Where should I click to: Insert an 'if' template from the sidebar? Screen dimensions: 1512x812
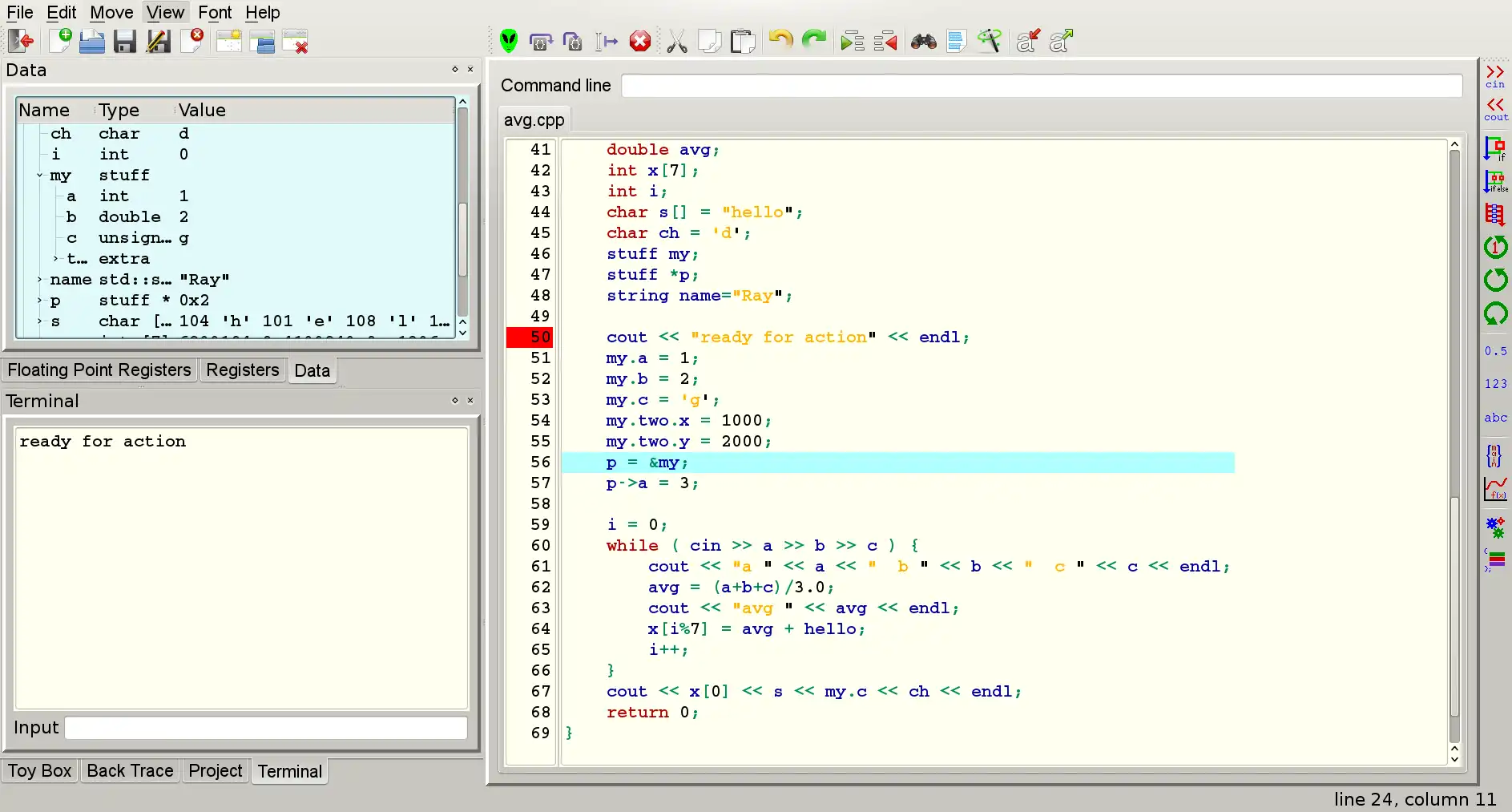click(x=1495, y=148)
